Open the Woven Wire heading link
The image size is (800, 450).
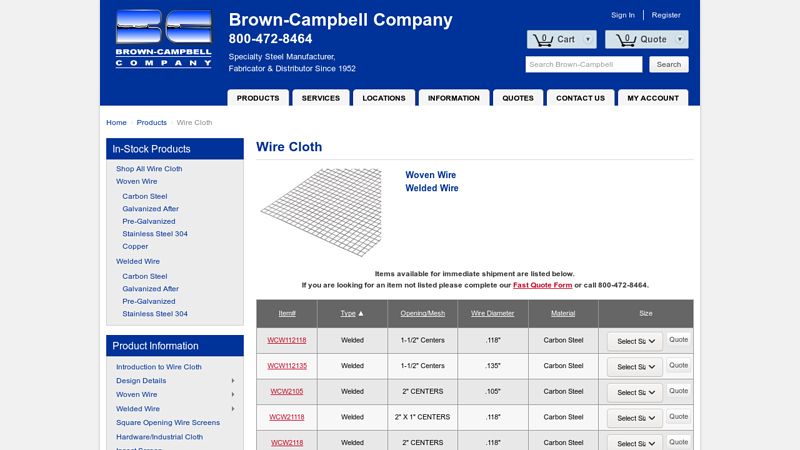(431, 175)
